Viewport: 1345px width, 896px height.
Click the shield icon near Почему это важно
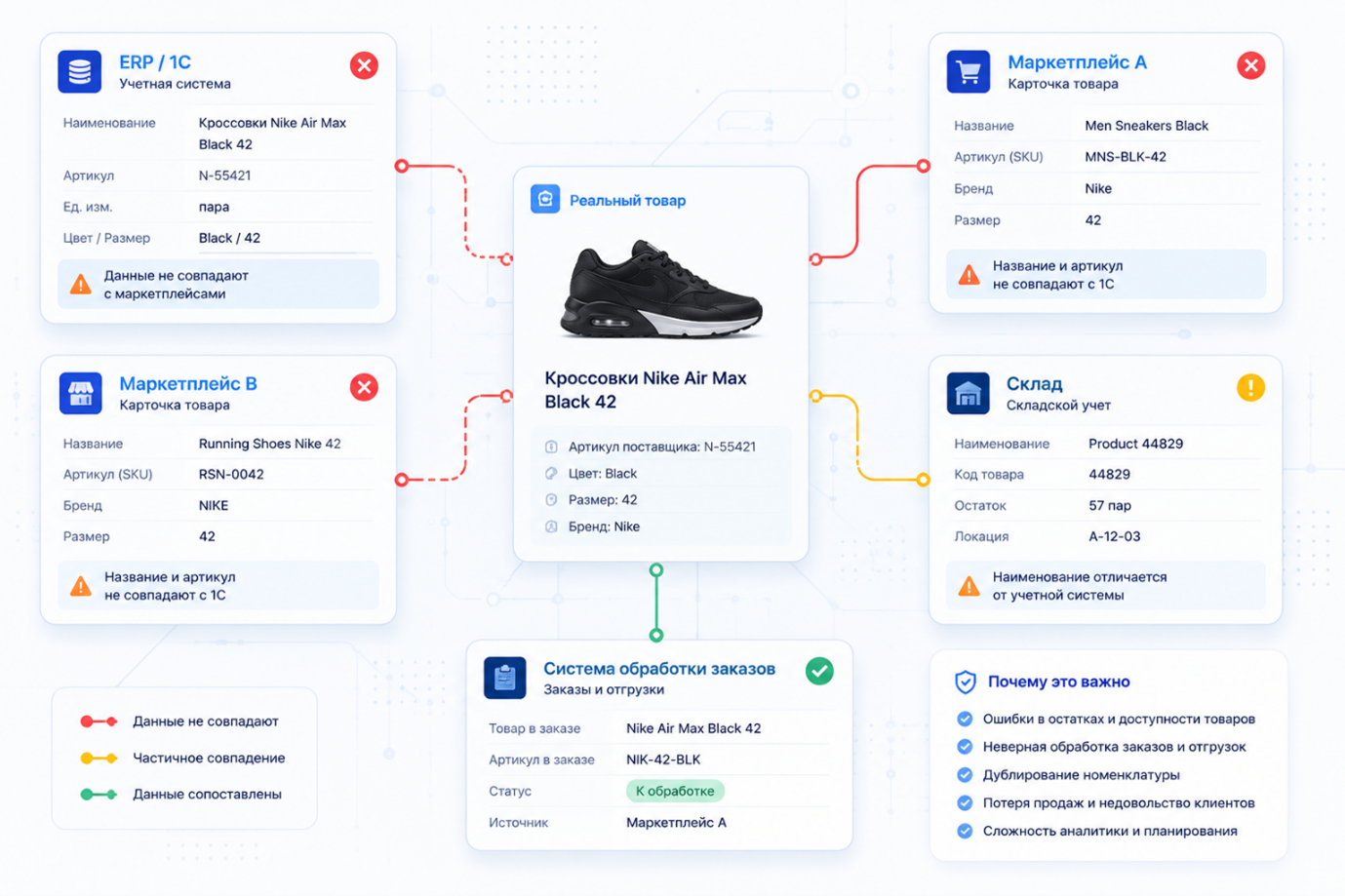coord(966,682)
